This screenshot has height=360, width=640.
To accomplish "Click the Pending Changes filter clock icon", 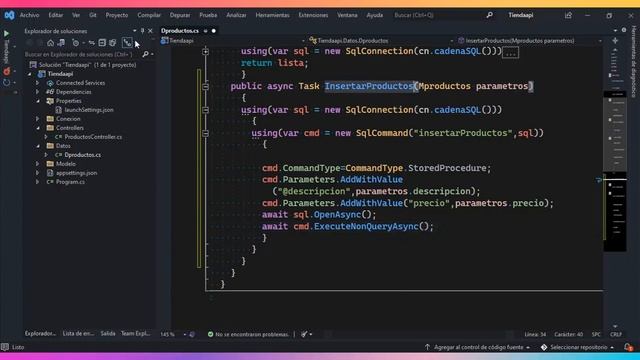I will 76,43.
